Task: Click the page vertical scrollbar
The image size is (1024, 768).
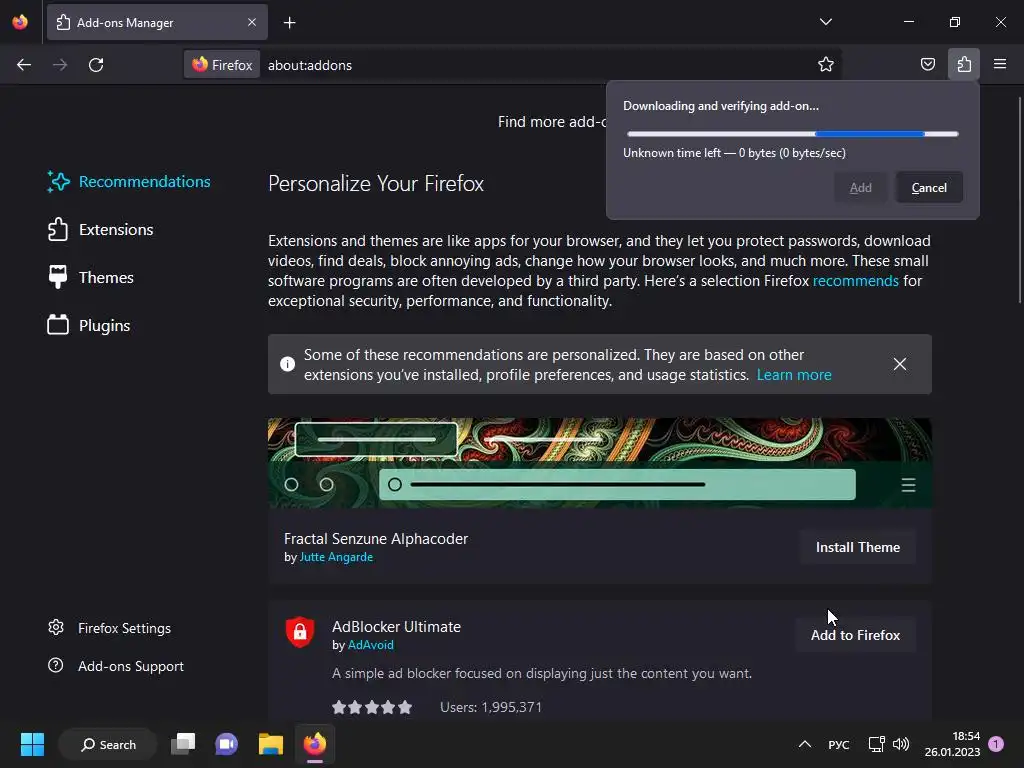Action: [1019, 200]
